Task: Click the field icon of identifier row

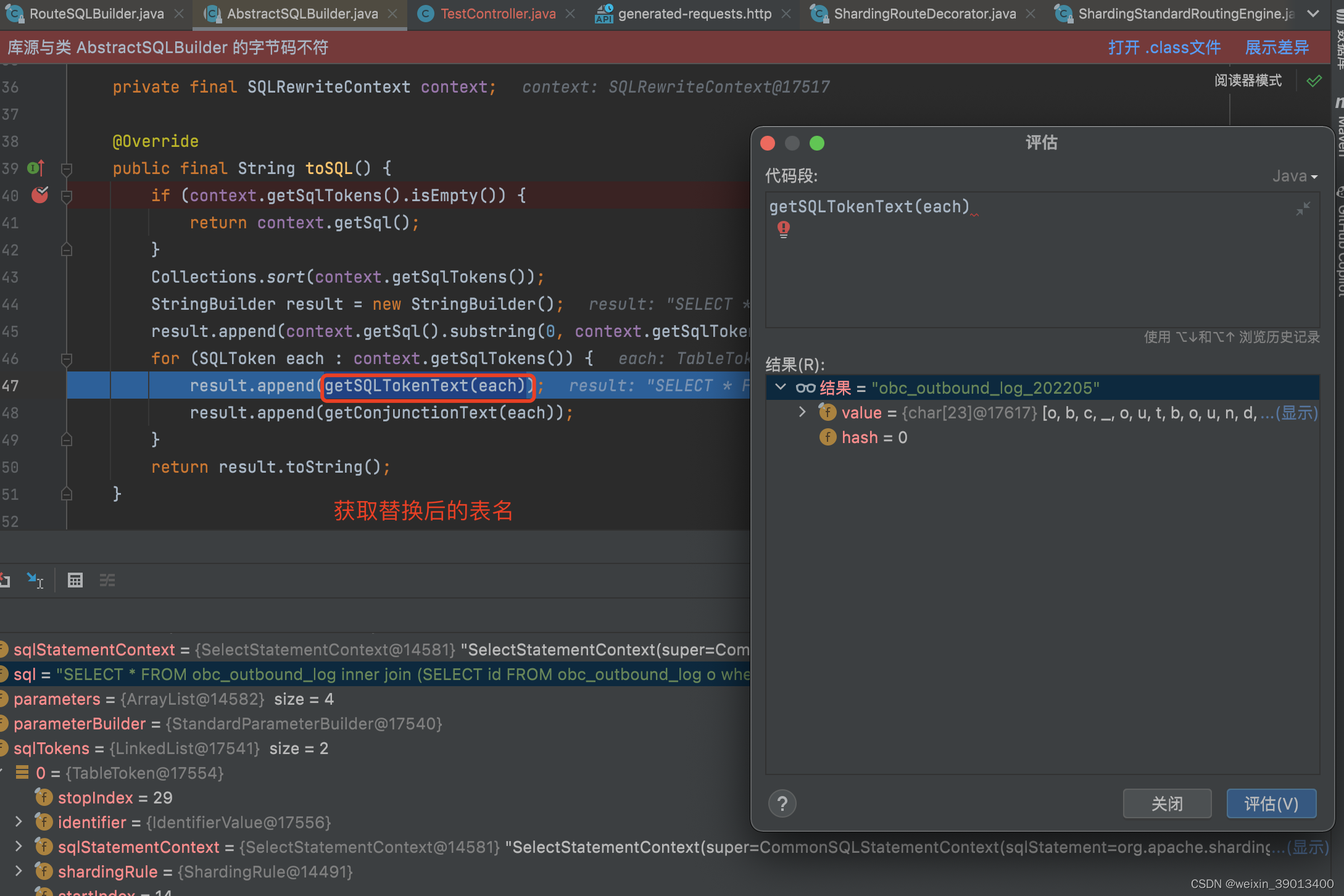Action: [x=44, y=822]
